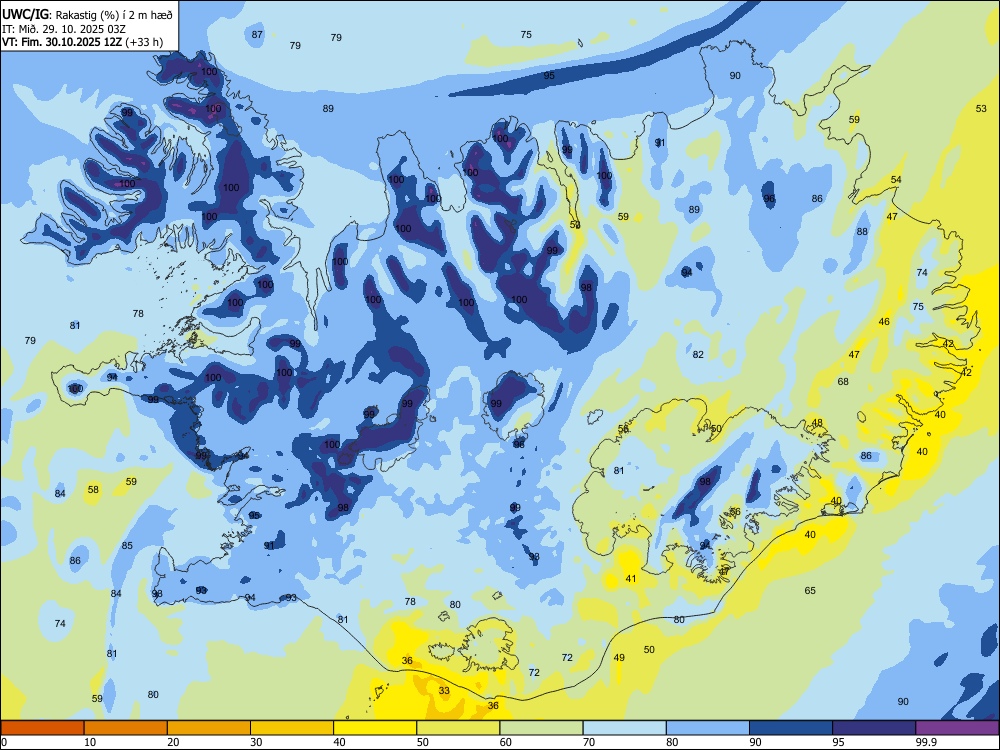
Task: Click the '48' humidity value on the map
Action: tap(817, 423)
